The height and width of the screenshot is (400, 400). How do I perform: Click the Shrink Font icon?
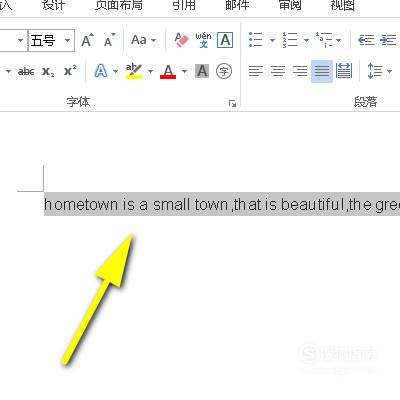point(110,40)
